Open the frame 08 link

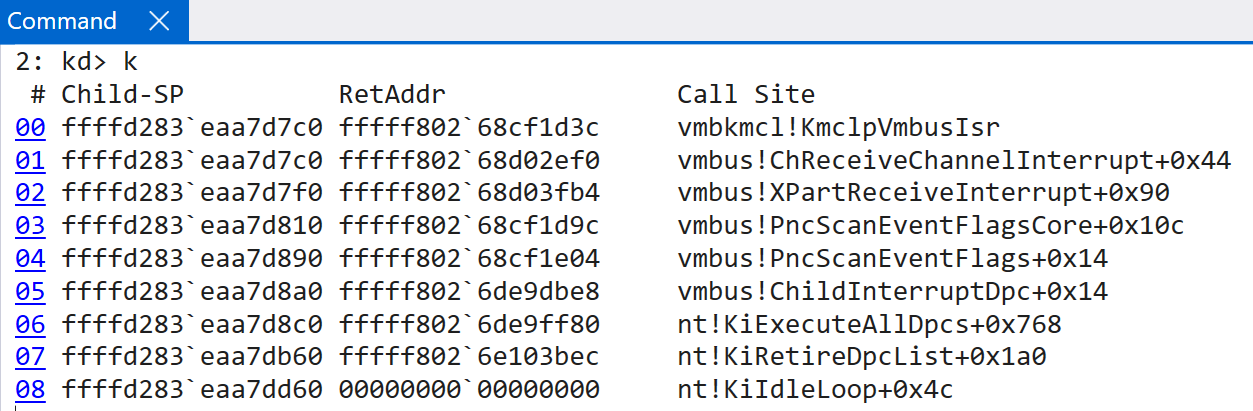(31, 391)
